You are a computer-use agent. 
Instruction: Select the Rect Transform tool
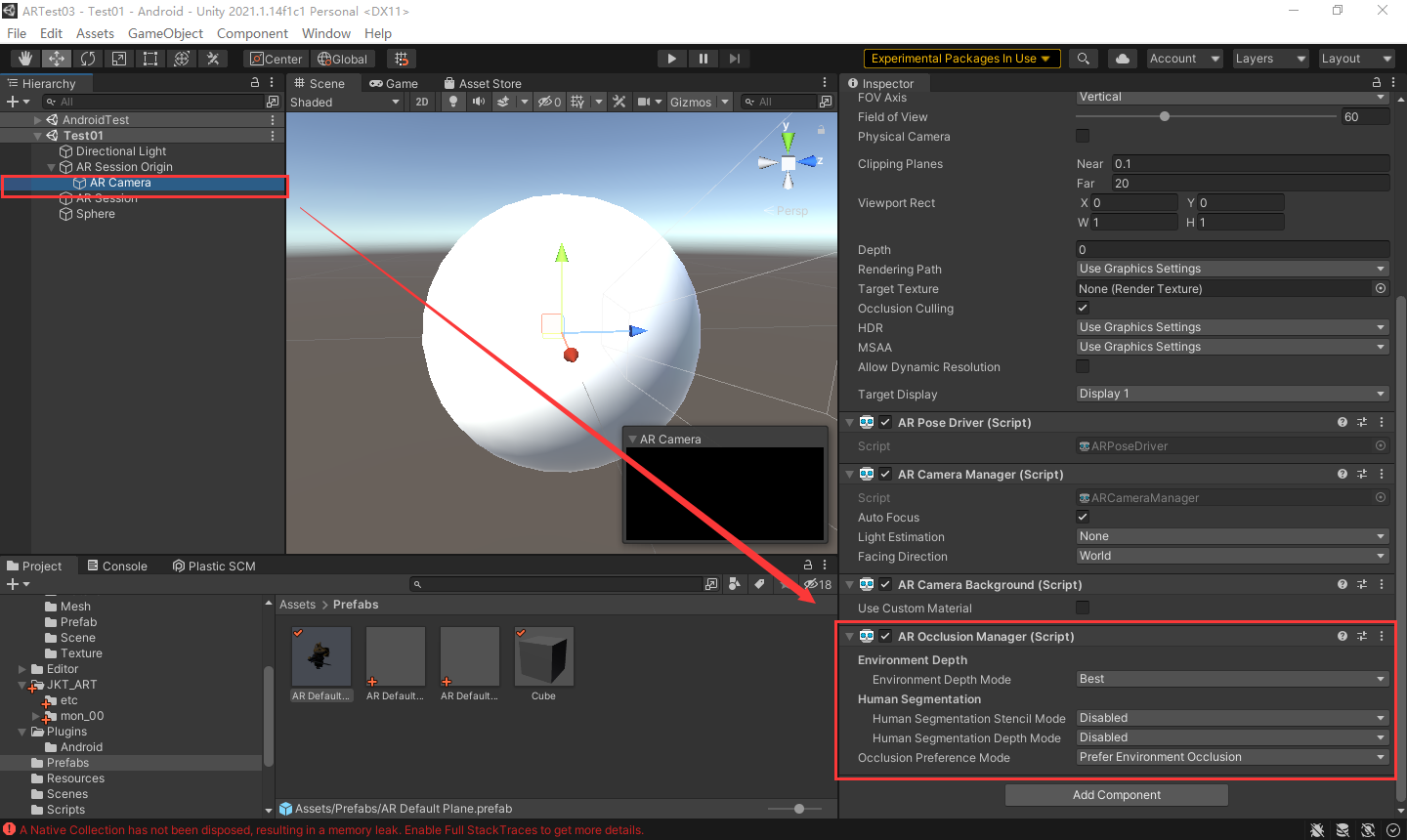[149, 59]
